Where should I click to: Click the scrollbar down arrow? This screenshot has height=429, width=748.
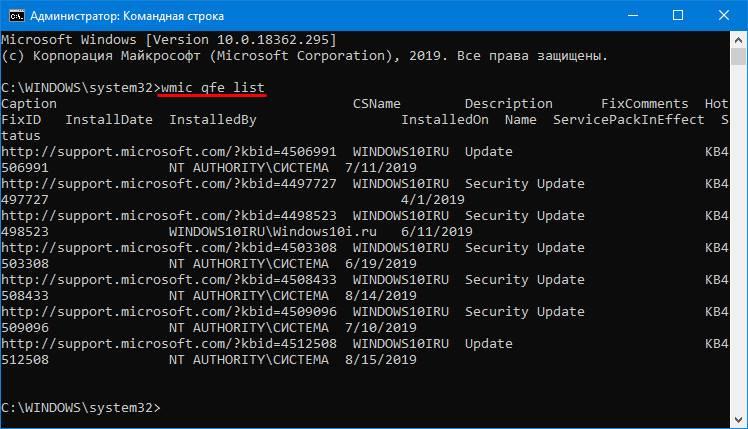click(738, 420)
